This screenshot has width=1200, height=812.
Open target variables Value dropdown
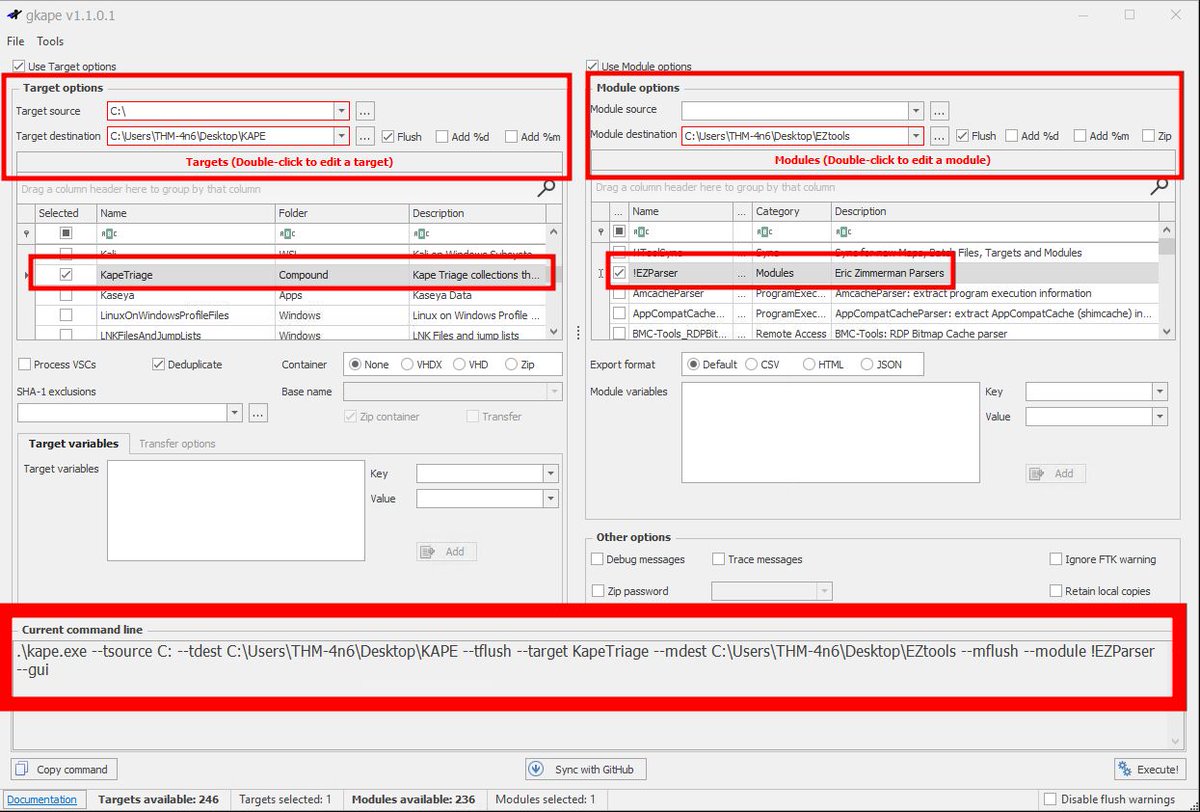tap(550, 498)
